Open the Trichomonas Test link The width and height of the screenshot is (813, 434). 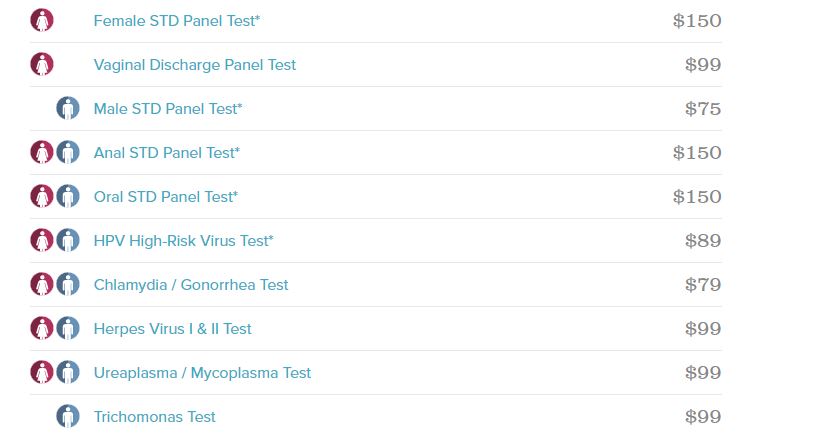pyautogui.click(x=155, y=417)
